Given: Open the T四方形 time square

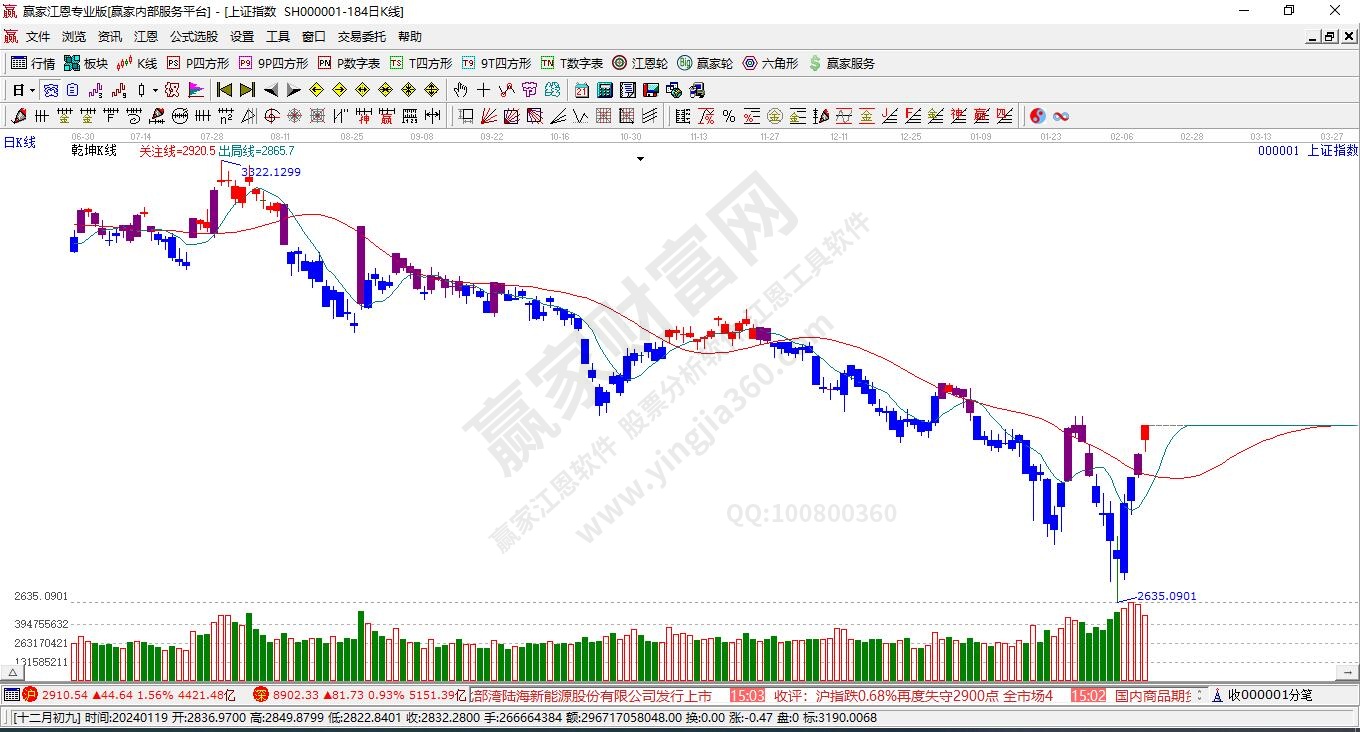Looking at the screenshot, I should [x=421, y=63].
